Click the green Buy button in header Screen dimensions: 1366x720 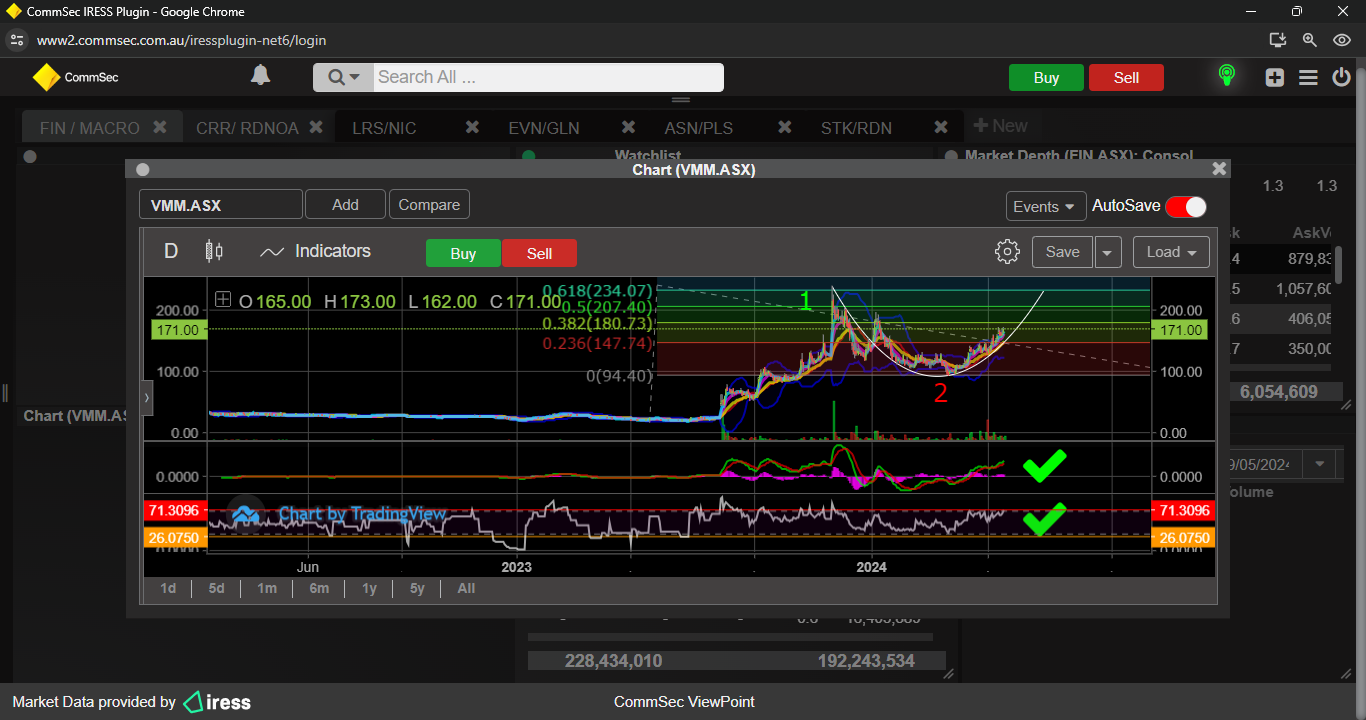pos(1046,78)
